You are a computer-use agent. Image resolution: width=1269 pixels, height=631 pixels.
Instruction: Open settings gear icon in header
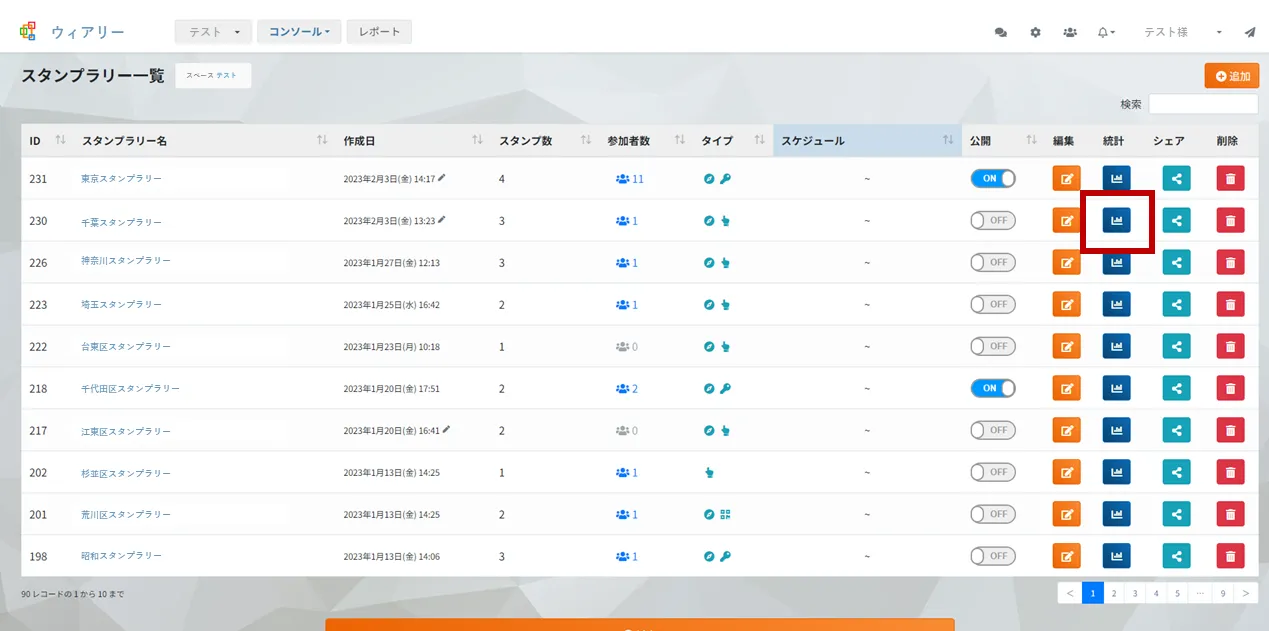click(x=1036, y=32)
